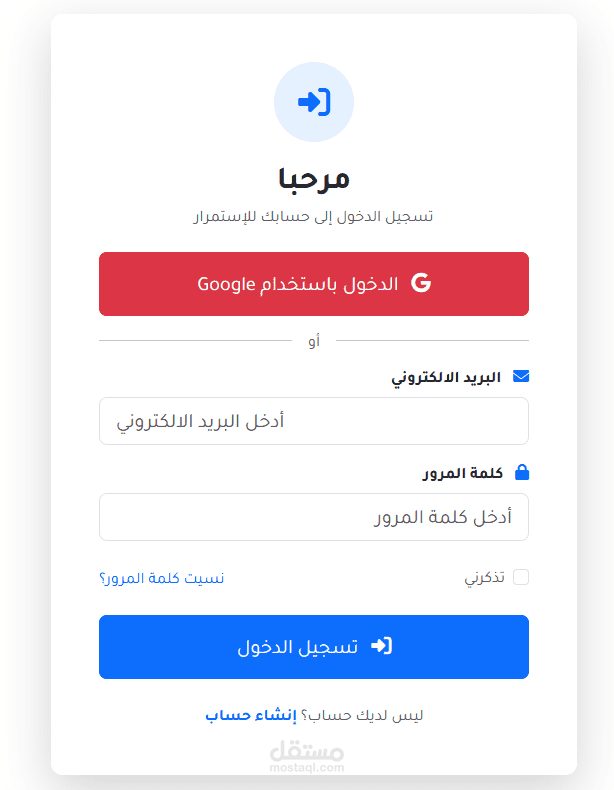Click the blue padlock password icon

pyautogui.click(x=522, y=473)
